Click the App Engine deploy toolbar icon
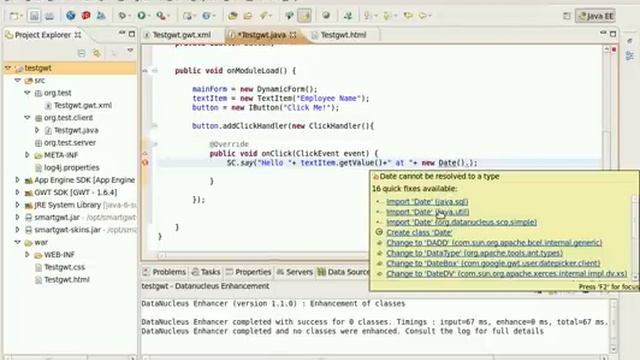Image resolution: width=640 pixels, height=360 pixels. tap(101, 16)
